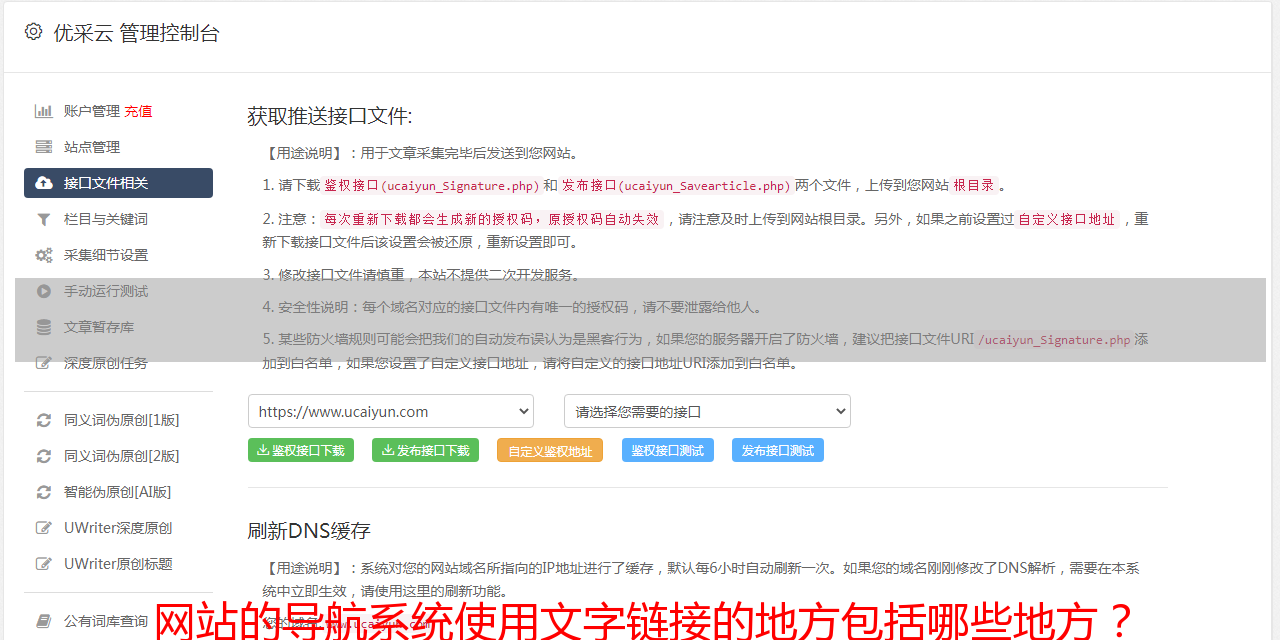Click the edit icon for UWriter深度原创
Screen dimensions: 1280x640
tap(44, 528)
